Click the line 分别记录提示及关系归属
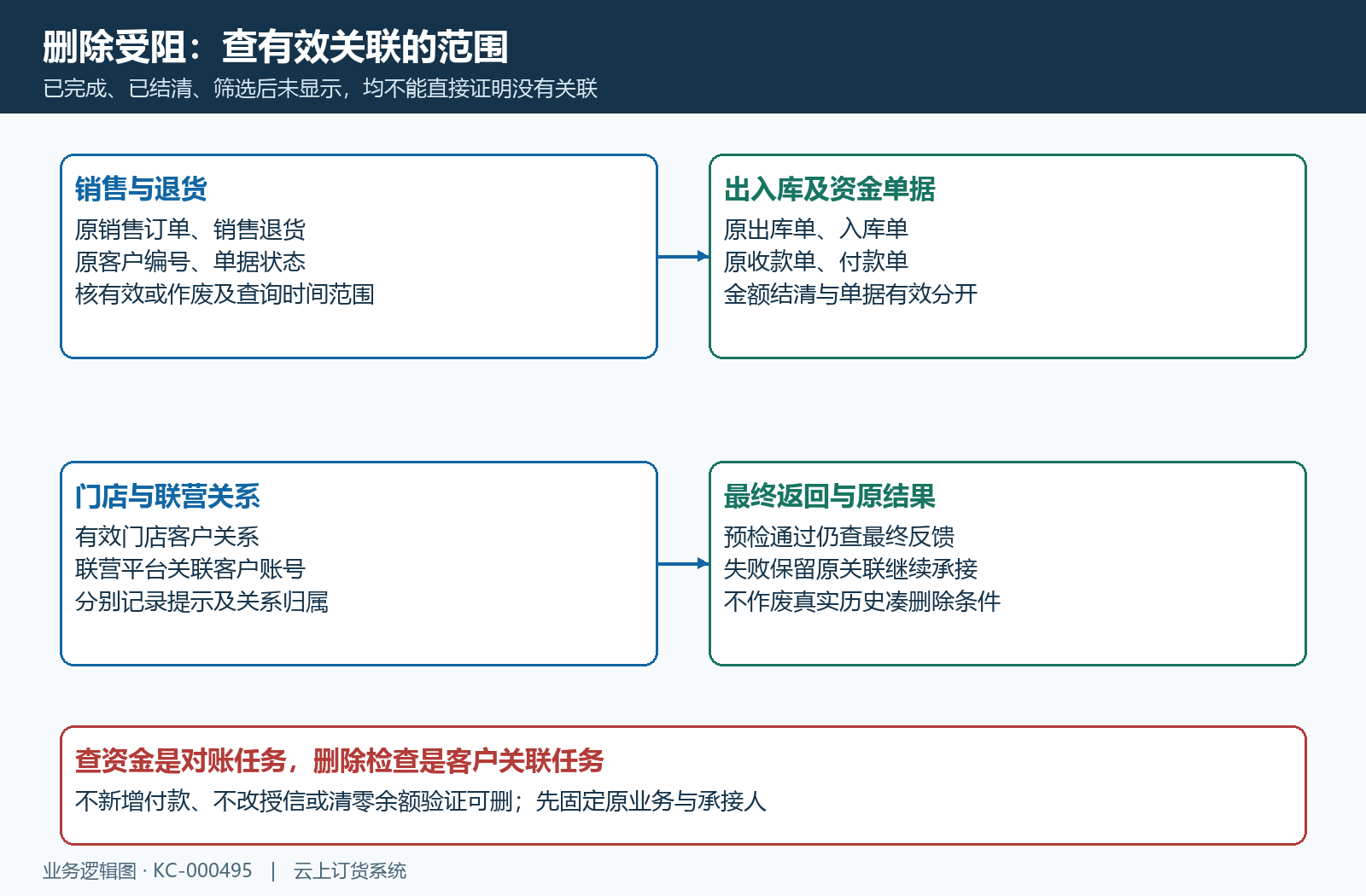Viewport: 1366px width, 896px height. coord(201,602)
